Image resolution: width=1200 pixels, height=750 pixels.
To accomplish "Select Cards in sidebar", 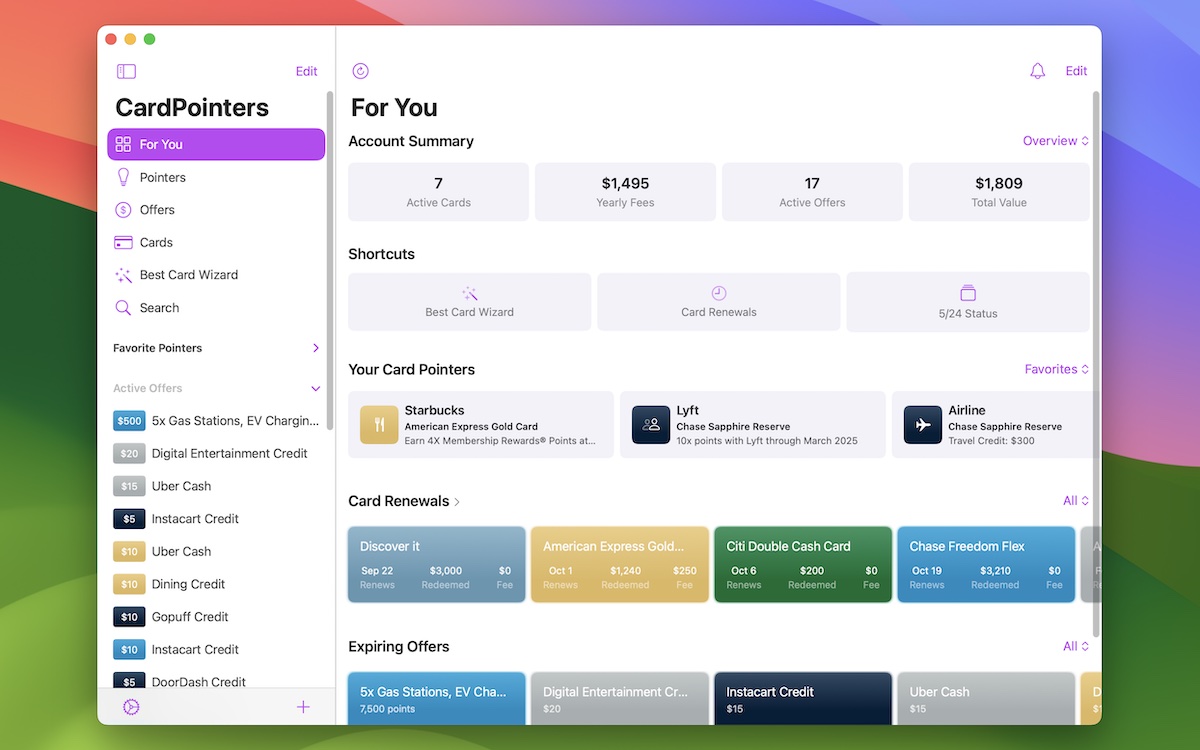I will (x=216, y=242).
